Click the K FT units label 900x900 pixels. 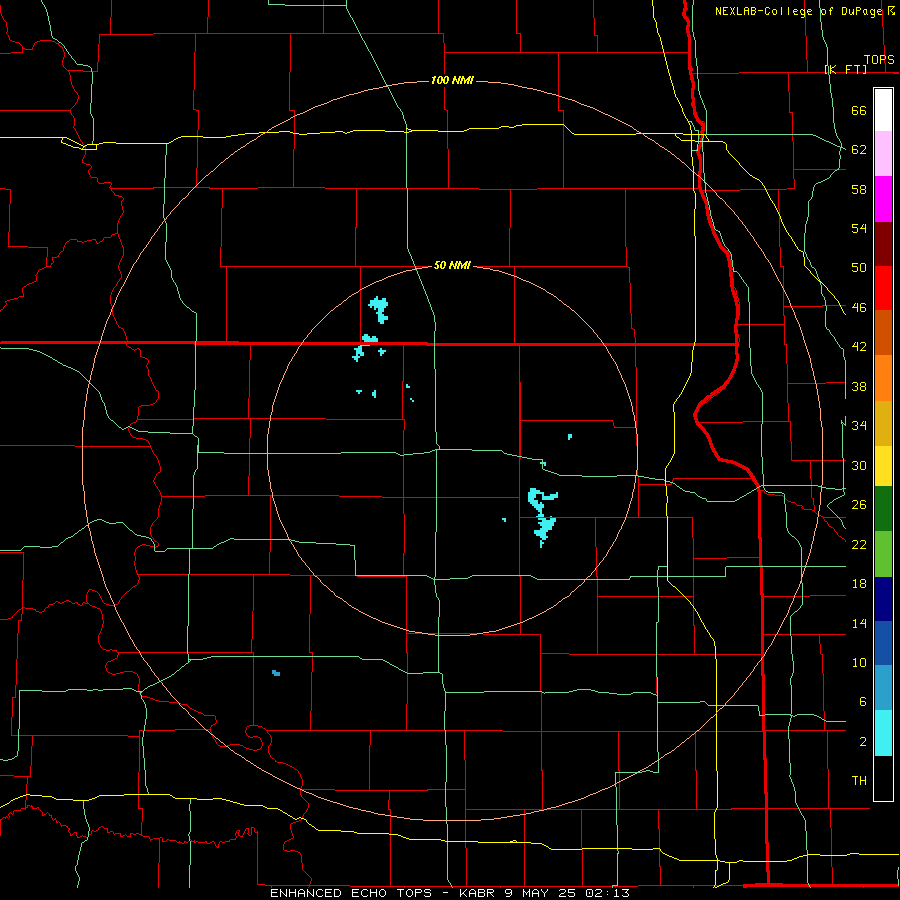tap(845, 69)
